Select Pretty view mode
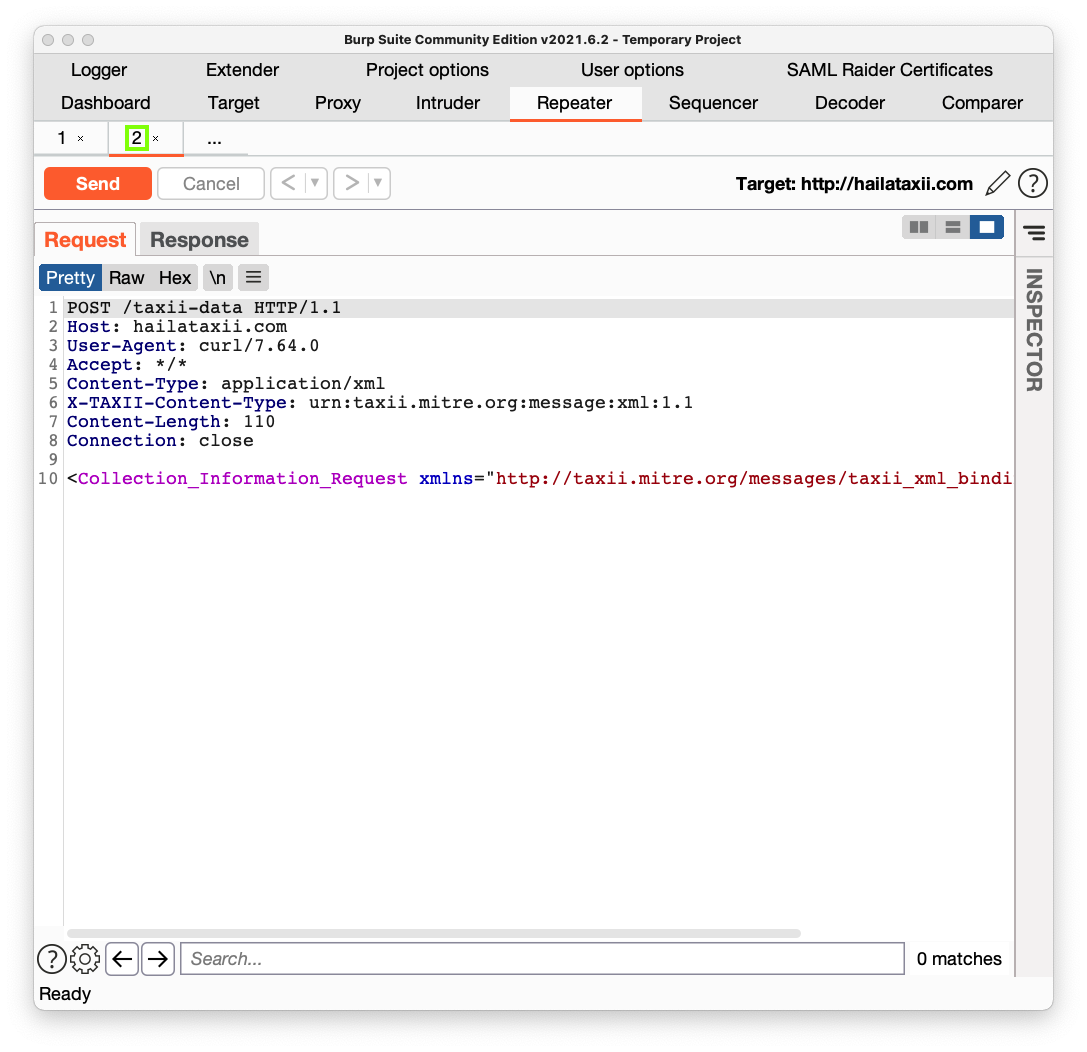Screen dimensions: 1087x1052 click(70, 278)
